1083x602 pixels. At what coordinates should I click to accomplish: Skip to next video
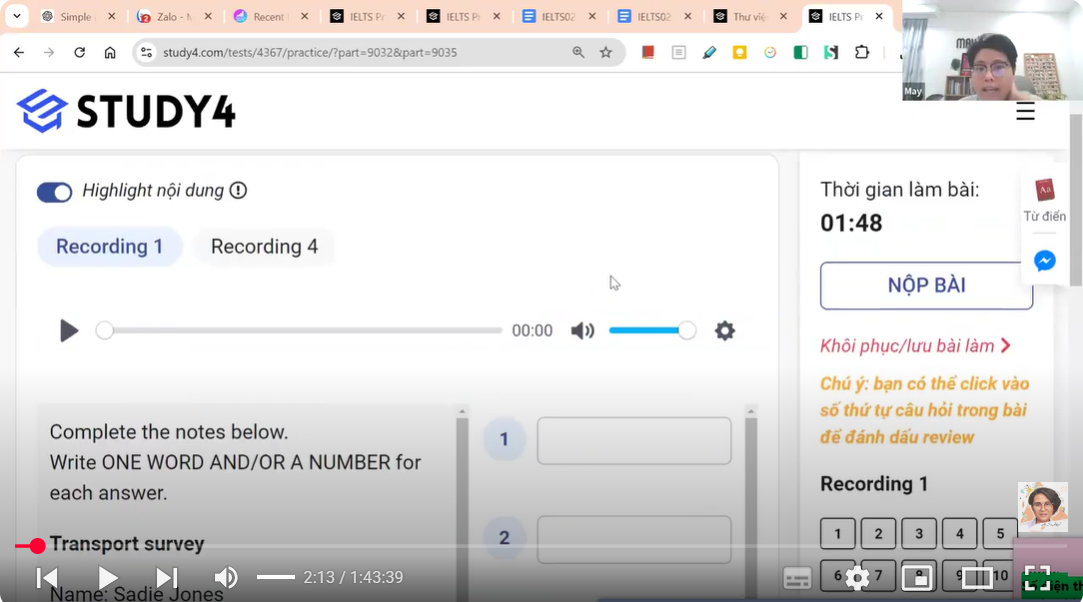click(x=166, y=577)
